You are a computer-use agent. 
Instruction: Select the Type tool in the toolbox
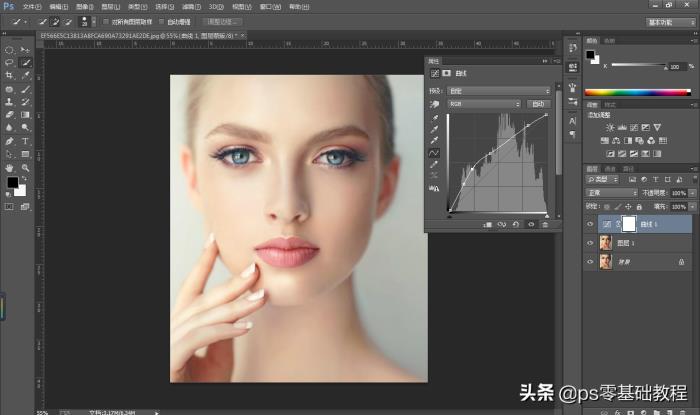click(x=25, y=141)
